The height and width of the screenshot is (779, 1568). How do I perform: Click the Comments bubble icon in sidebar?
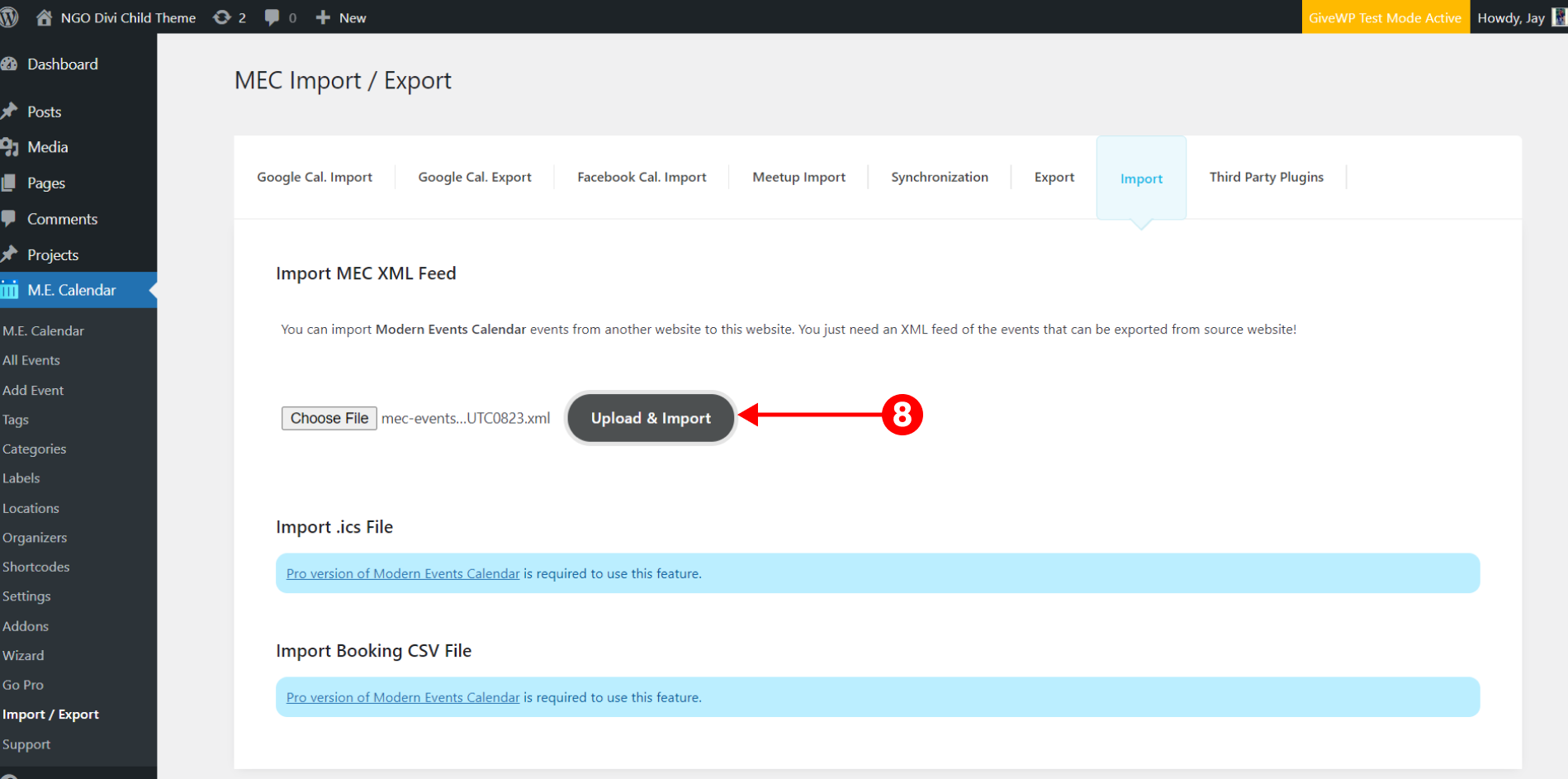8,218
